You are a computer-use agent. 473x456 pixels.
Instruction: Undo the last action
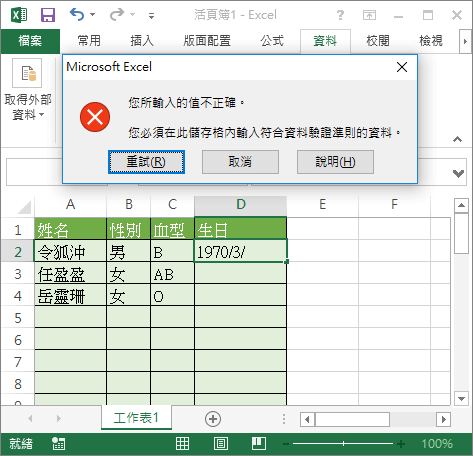pyautogui.click(x=77, y=15)
